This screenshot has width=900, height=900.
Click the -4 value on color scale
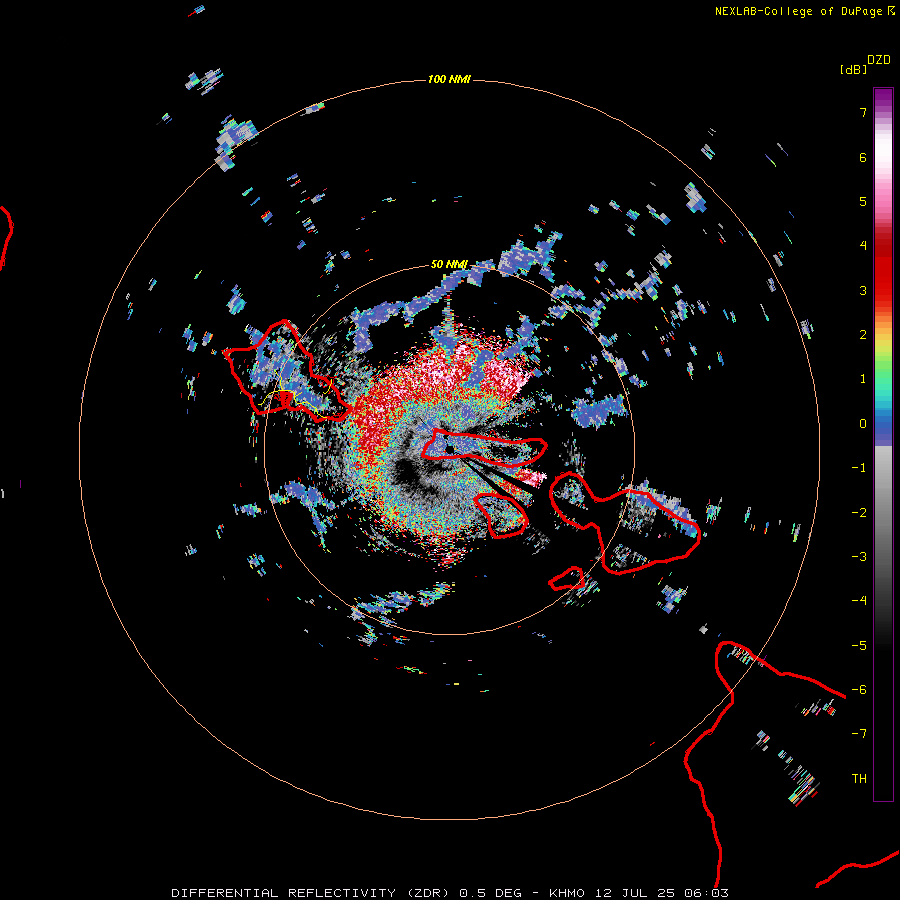tap(859, 601)
